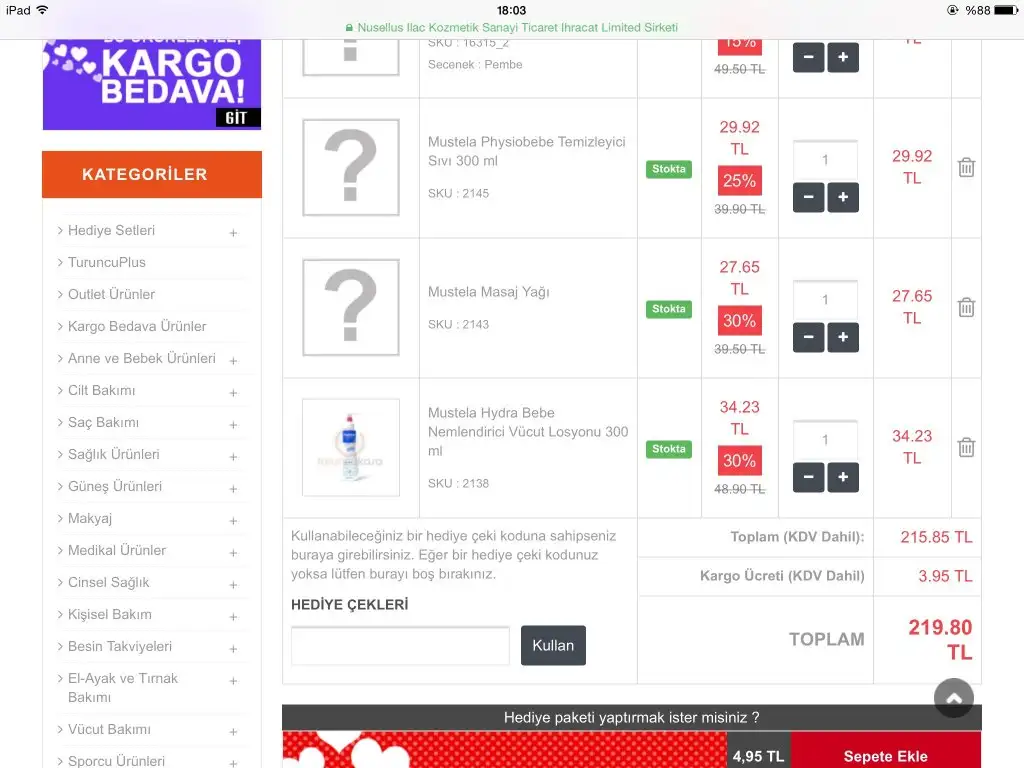Expand Medikal Ürünler category plus sign
This screenshot has height=768, width=1024.
point(233,552)
